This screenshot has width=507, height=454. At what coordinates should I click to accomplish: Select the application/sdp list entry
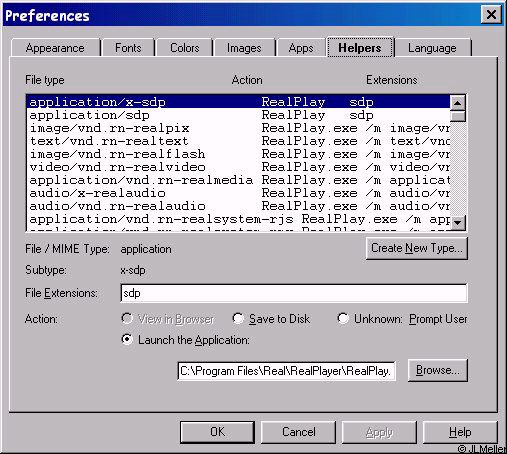pyautogui.click(x=238, y=115)
